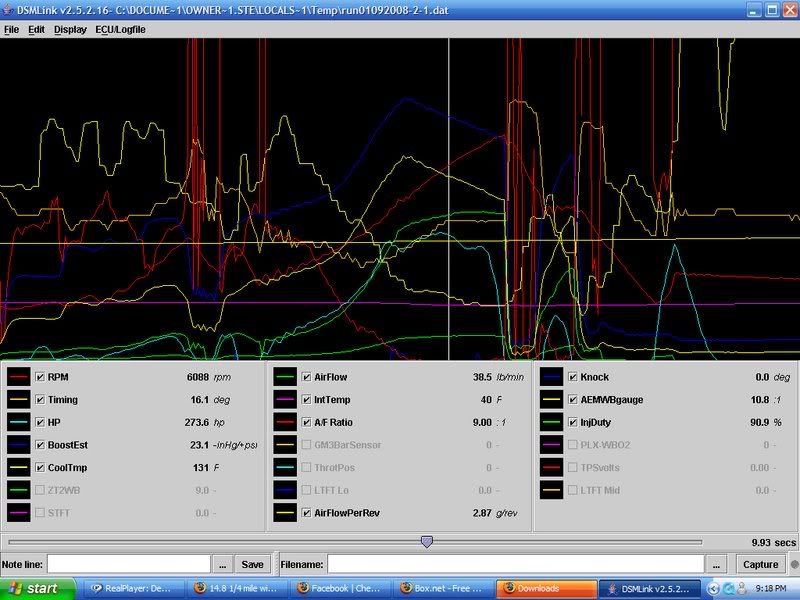Click the green AirFlow color swatch

[285, 377]
